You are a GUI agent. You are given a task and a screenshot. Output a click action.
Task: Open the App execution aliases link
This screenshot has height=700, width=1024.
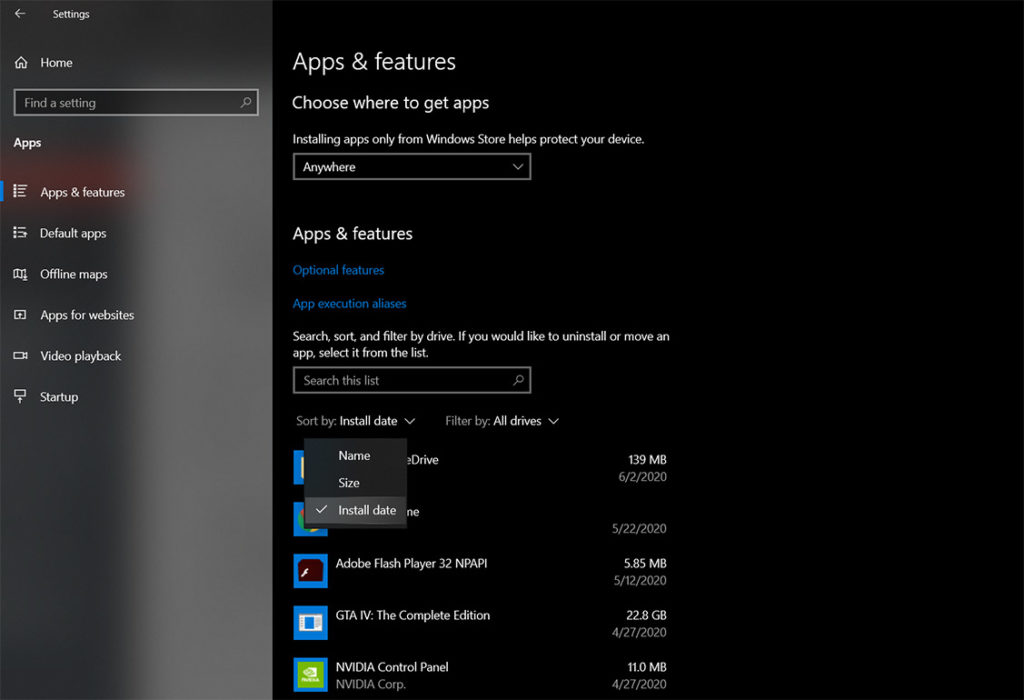pos(349,303)
